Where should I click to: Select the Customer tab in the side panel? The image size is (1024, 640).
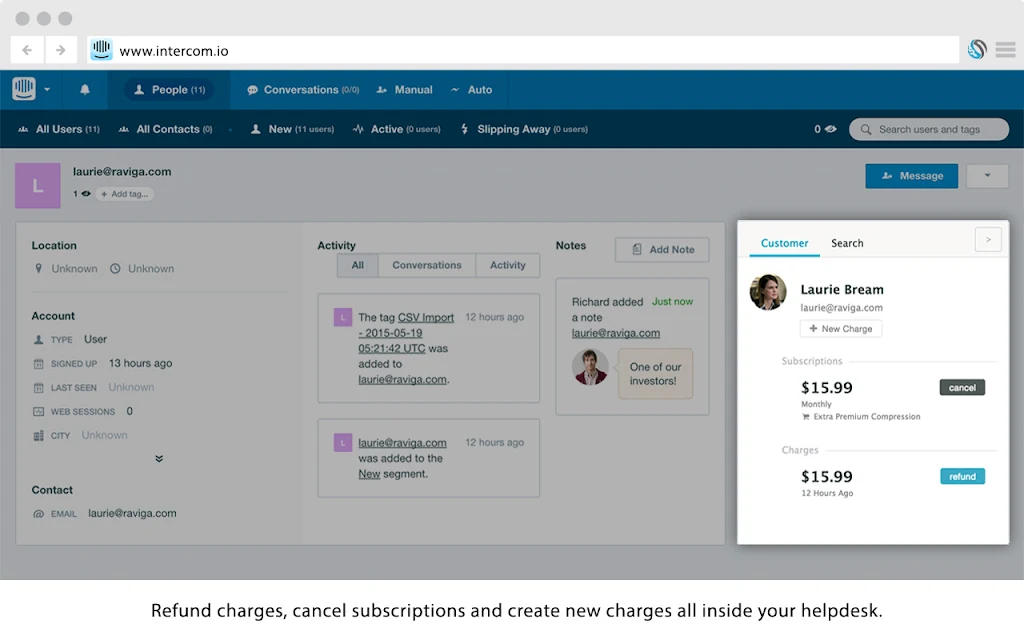[x=784, y=243]
